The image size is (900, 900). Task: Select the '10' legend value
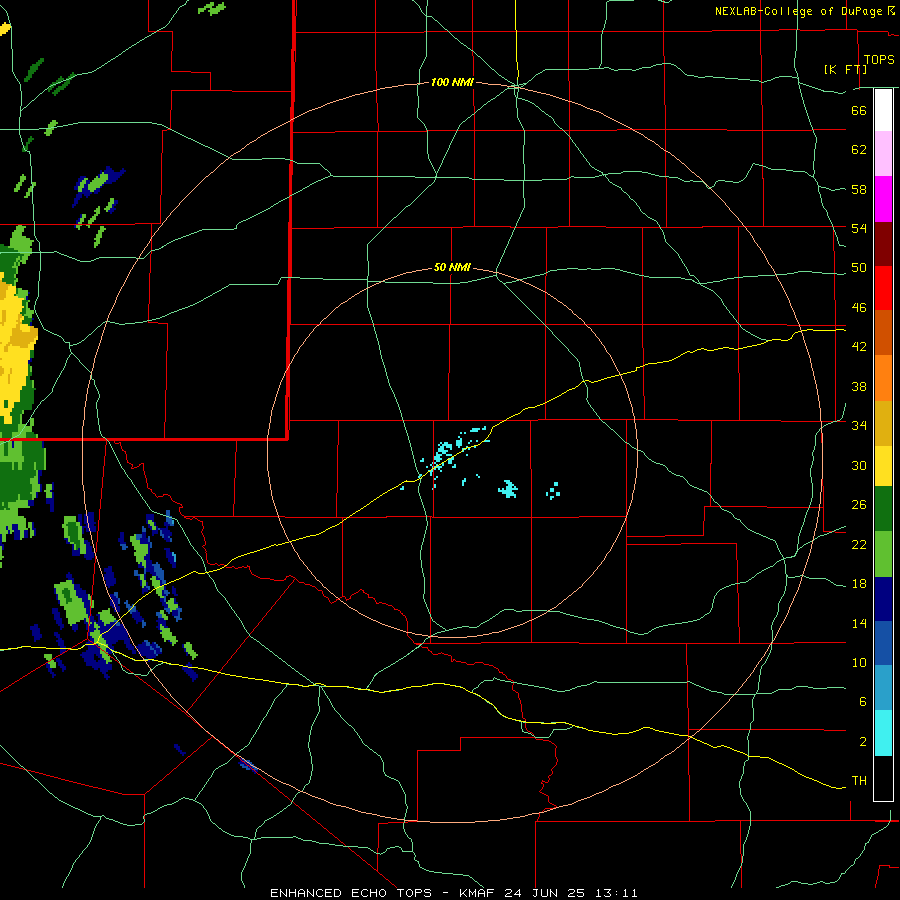click(859, 663)
